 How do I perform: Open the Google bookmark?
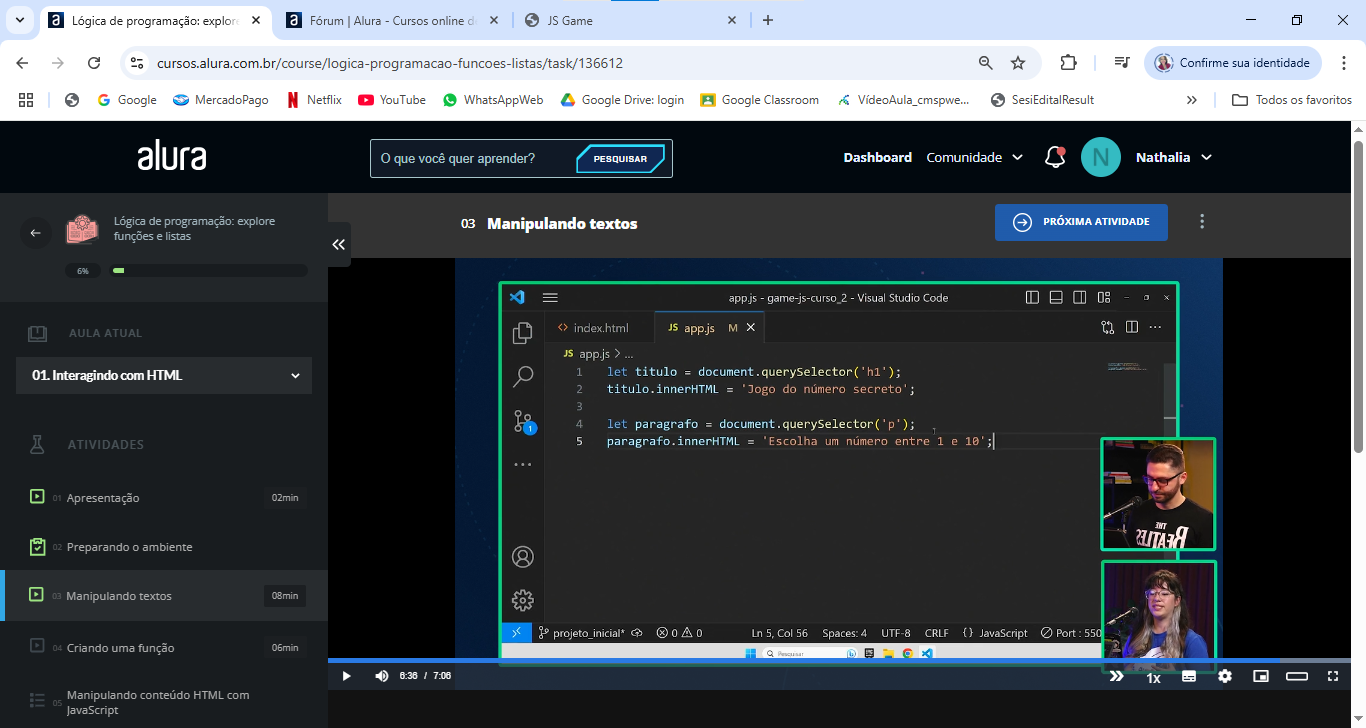pyautogui.click(x=126, y=100)
